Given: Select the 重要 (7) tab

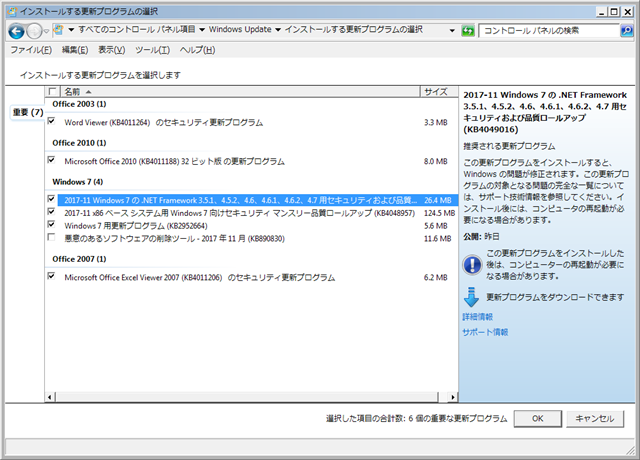Looking at the screenshot, I should pos(27,112).
